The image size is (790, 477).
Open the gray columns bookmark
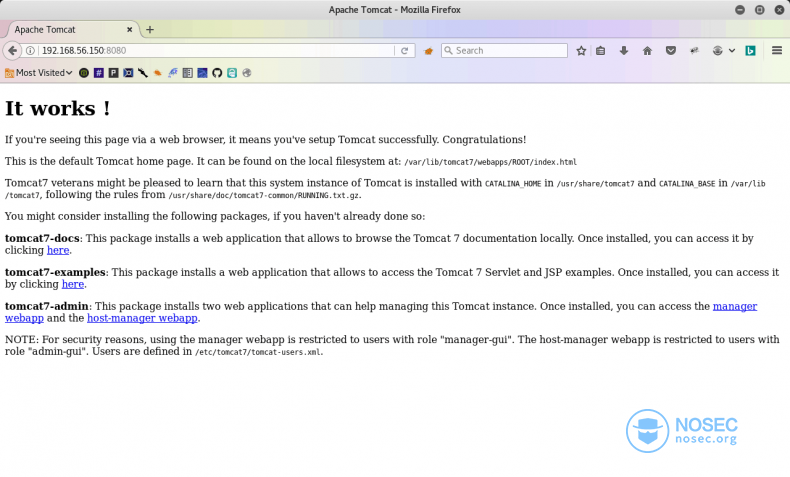click(187, 73)
